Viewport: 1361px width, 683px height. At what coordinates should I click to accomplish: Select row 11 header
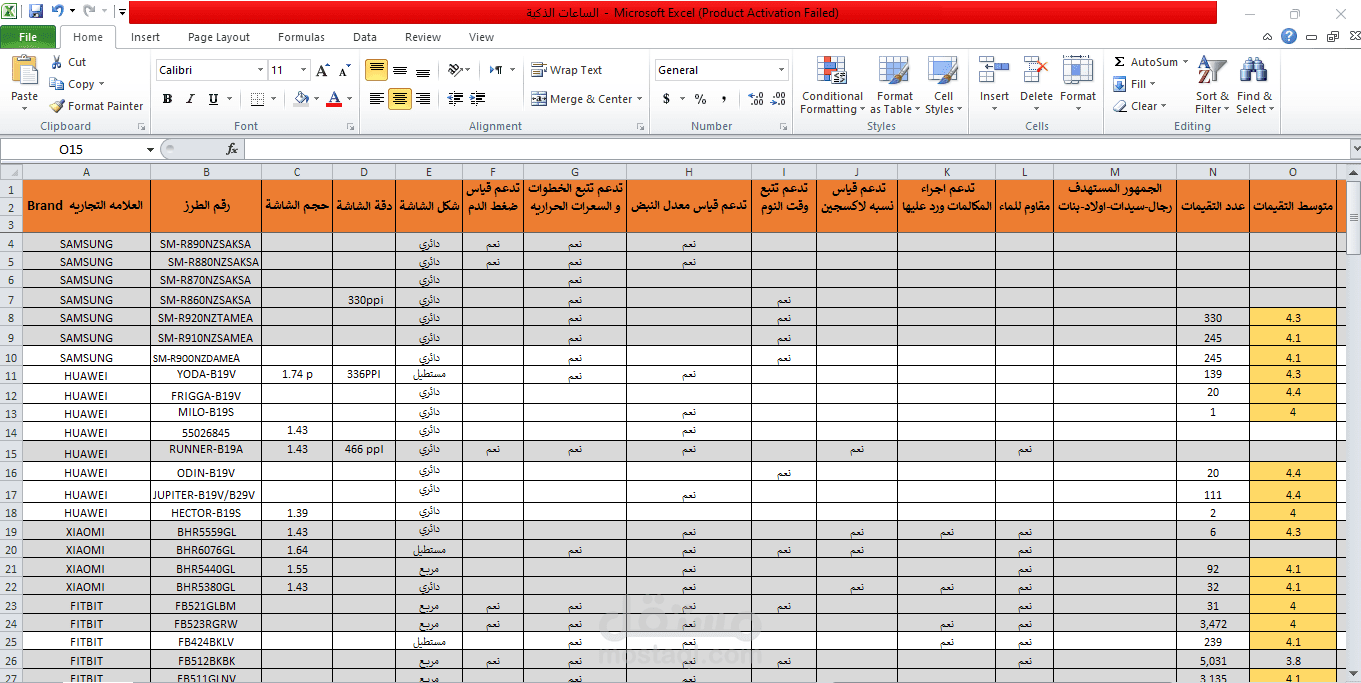pyautogui.click(x=11, y=376)
